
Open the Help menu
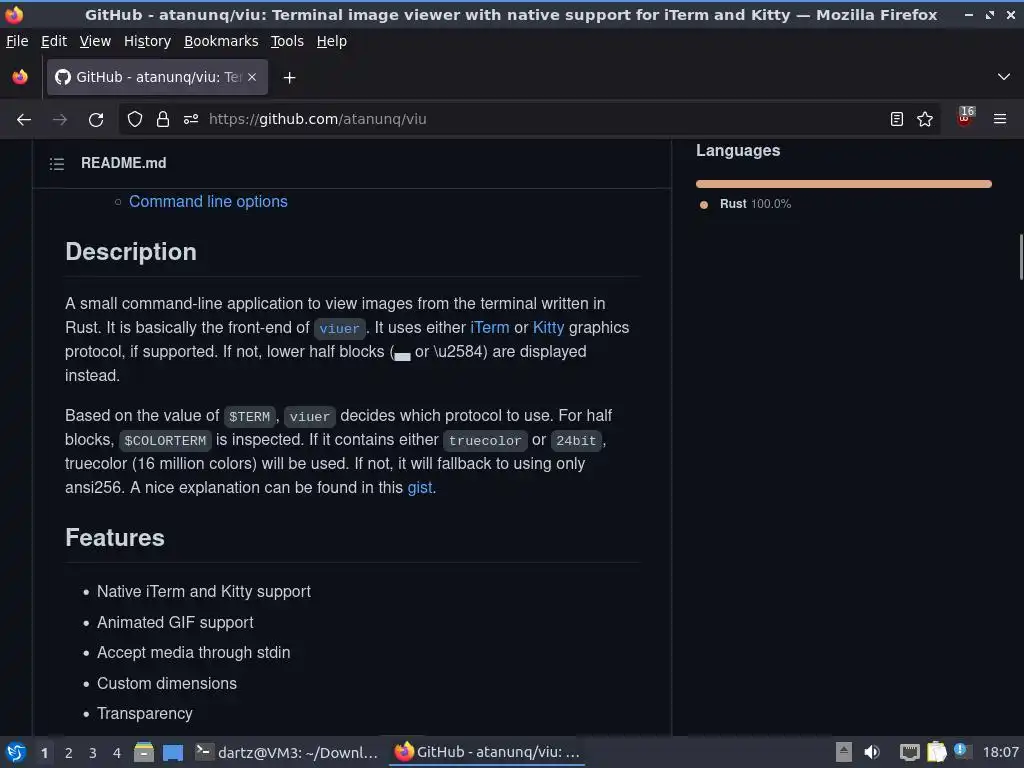click(332, 41)
